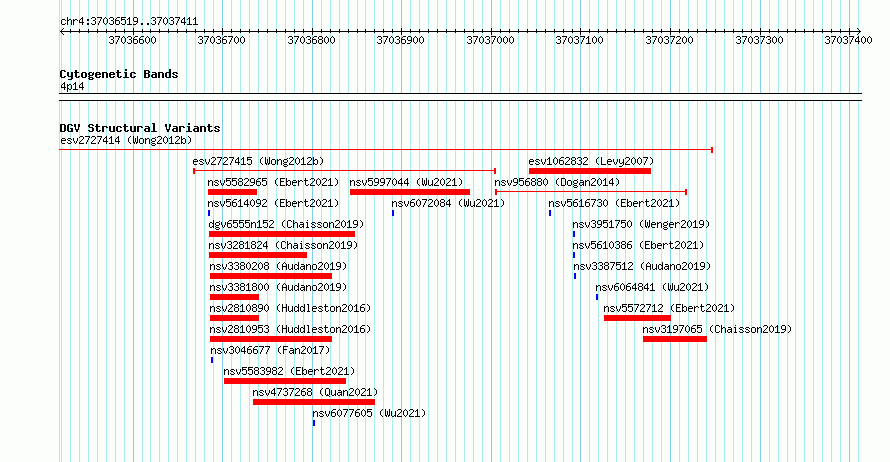Click the blue tick under nsv5616730
This screenshot has height=462, width=890.
[549, 213]
